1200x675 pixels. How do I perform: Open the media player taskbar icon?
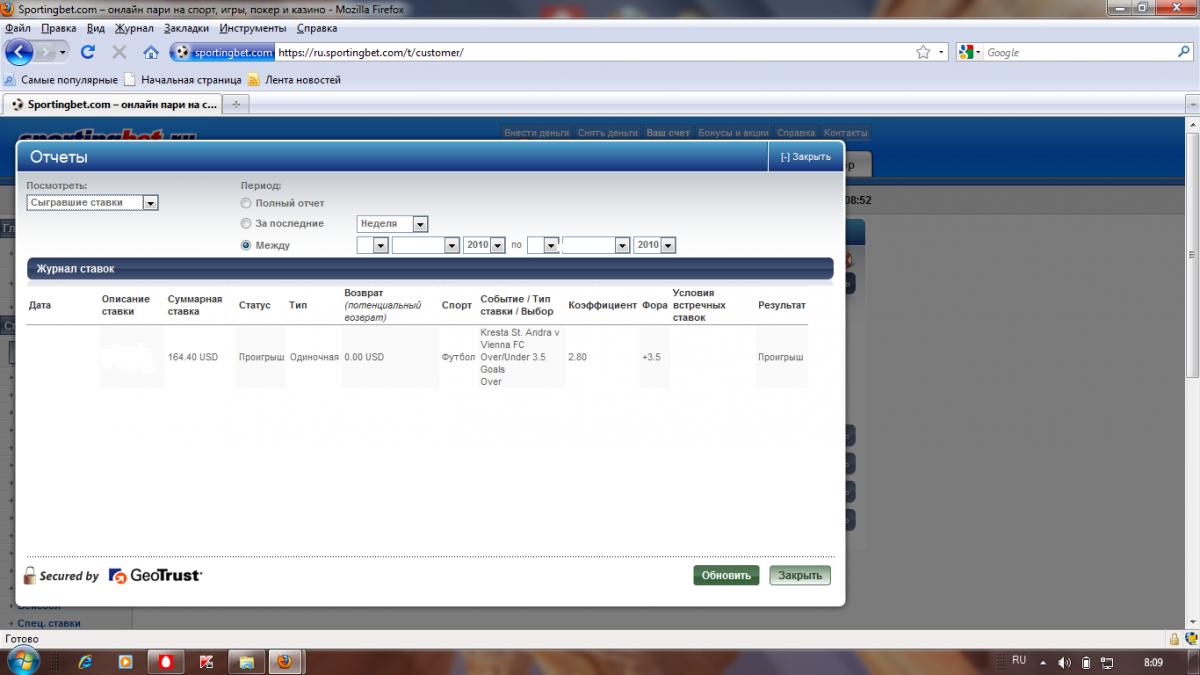125,661
